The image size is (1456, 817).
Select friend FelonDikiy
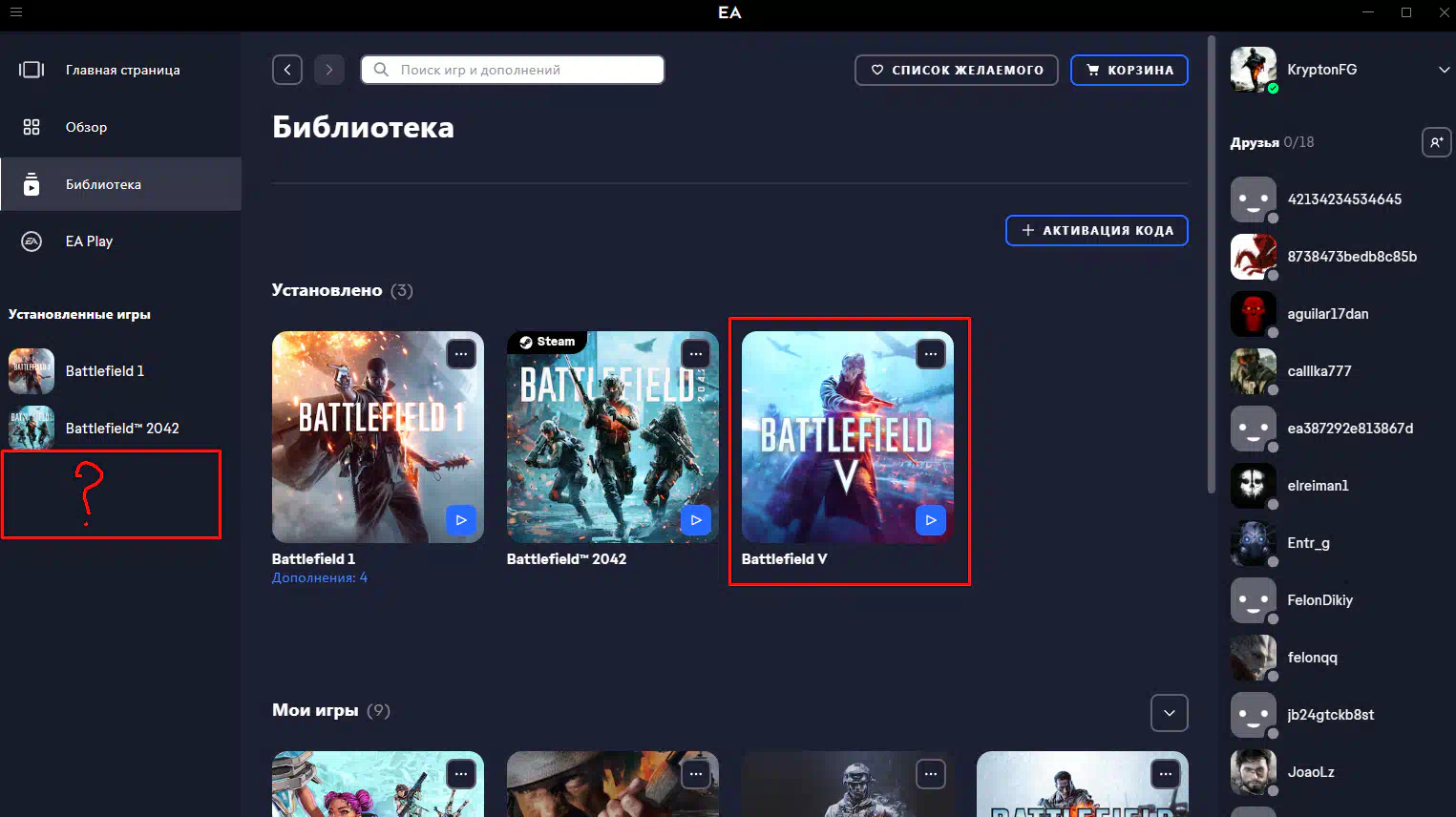(x=1339, y=600)
